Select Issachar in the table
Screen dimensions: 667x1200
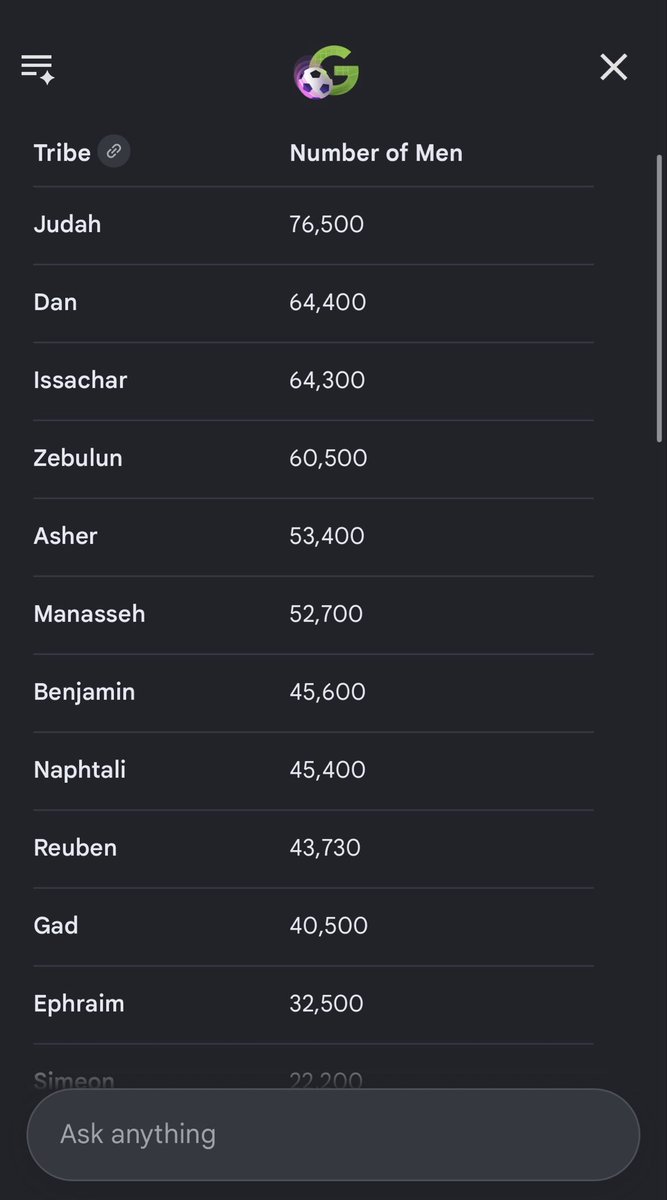80,380
